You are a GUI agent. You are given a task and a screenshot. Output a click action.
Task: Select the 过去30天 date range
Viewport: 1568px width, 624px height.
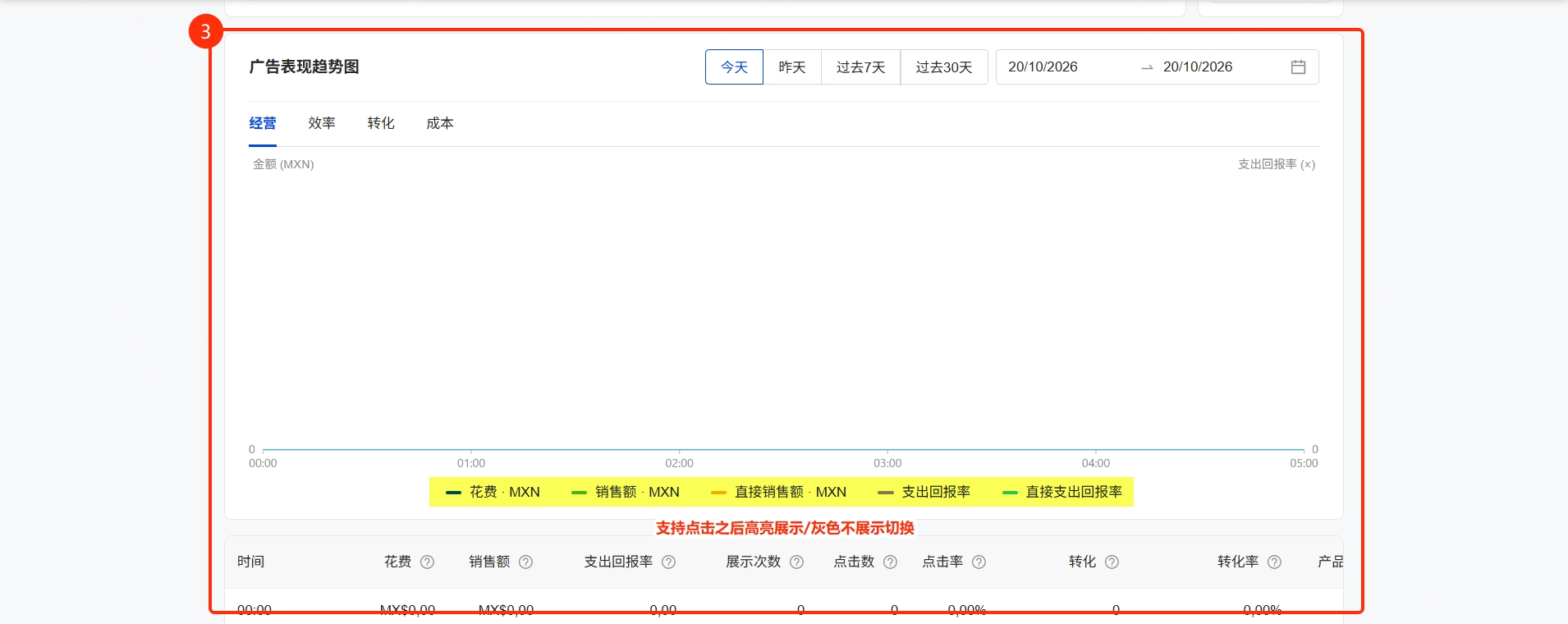[944, 67]
